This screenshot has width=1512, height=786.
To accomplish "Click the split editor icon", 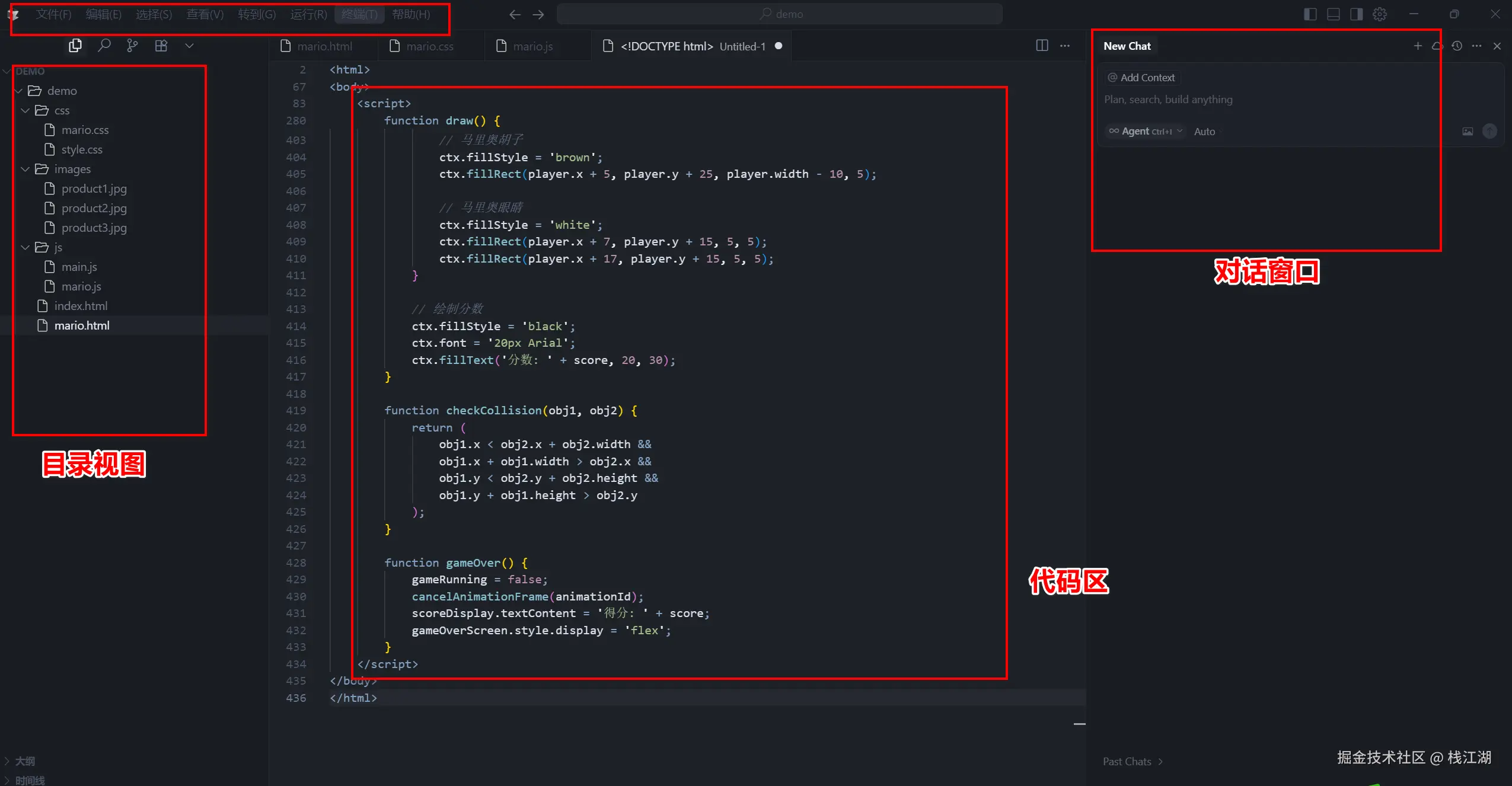I will [1042, 46].
